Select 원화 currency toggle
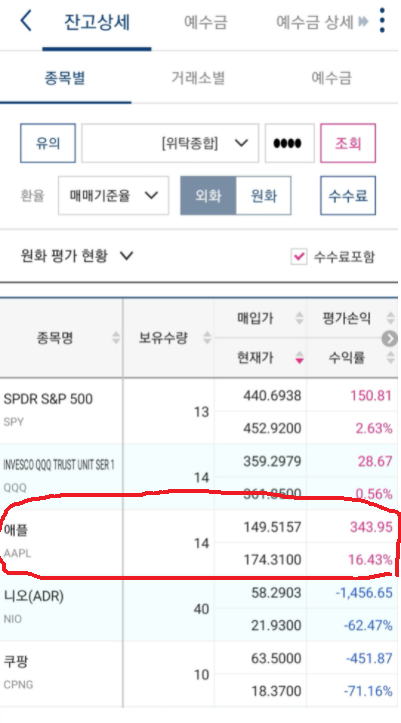The image size is (401, 723). (x=264, y=196)
